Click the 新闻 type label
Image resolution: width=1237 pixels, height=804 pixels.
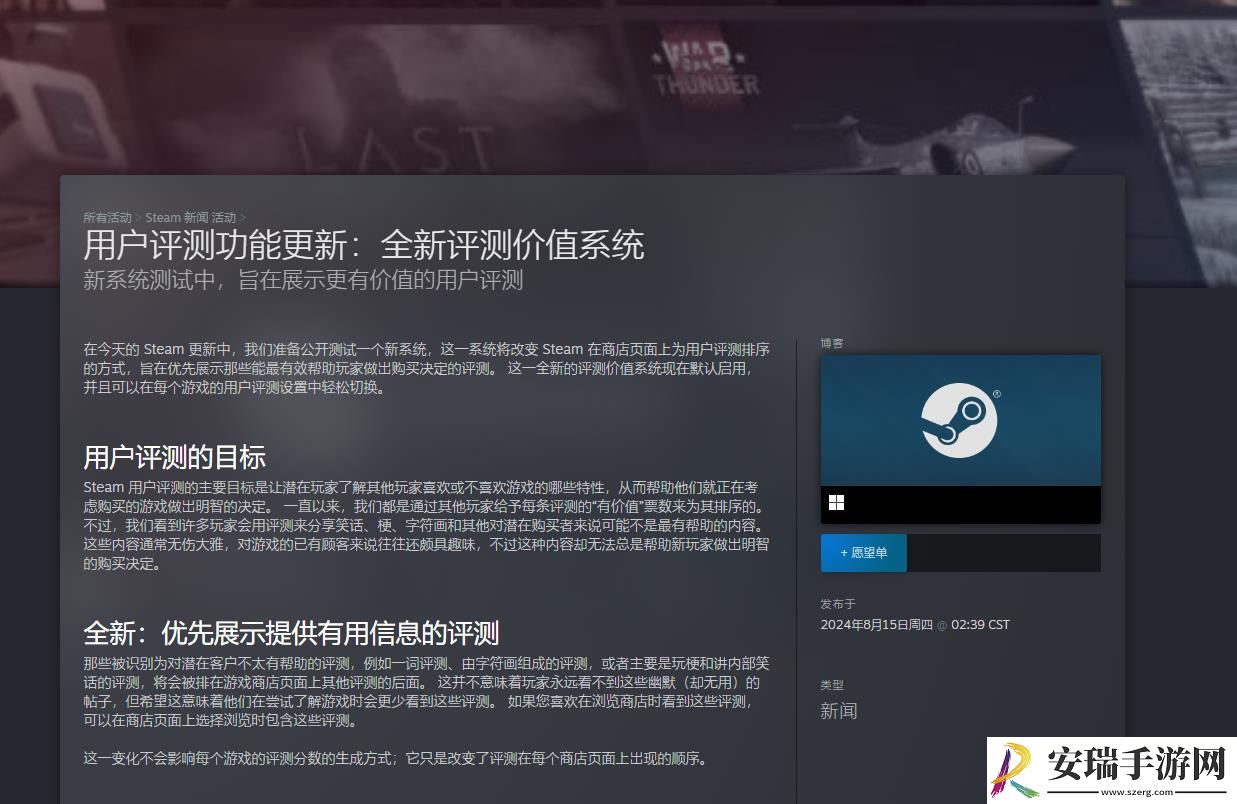coord(839,711)
